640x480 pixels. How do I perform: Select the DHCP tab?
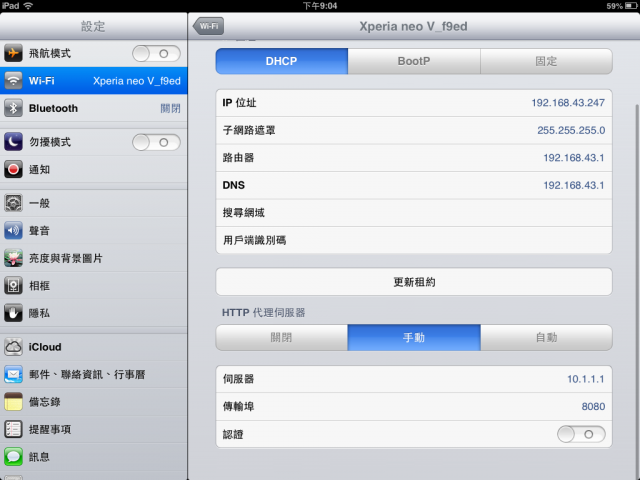click(x=282, y=61)
